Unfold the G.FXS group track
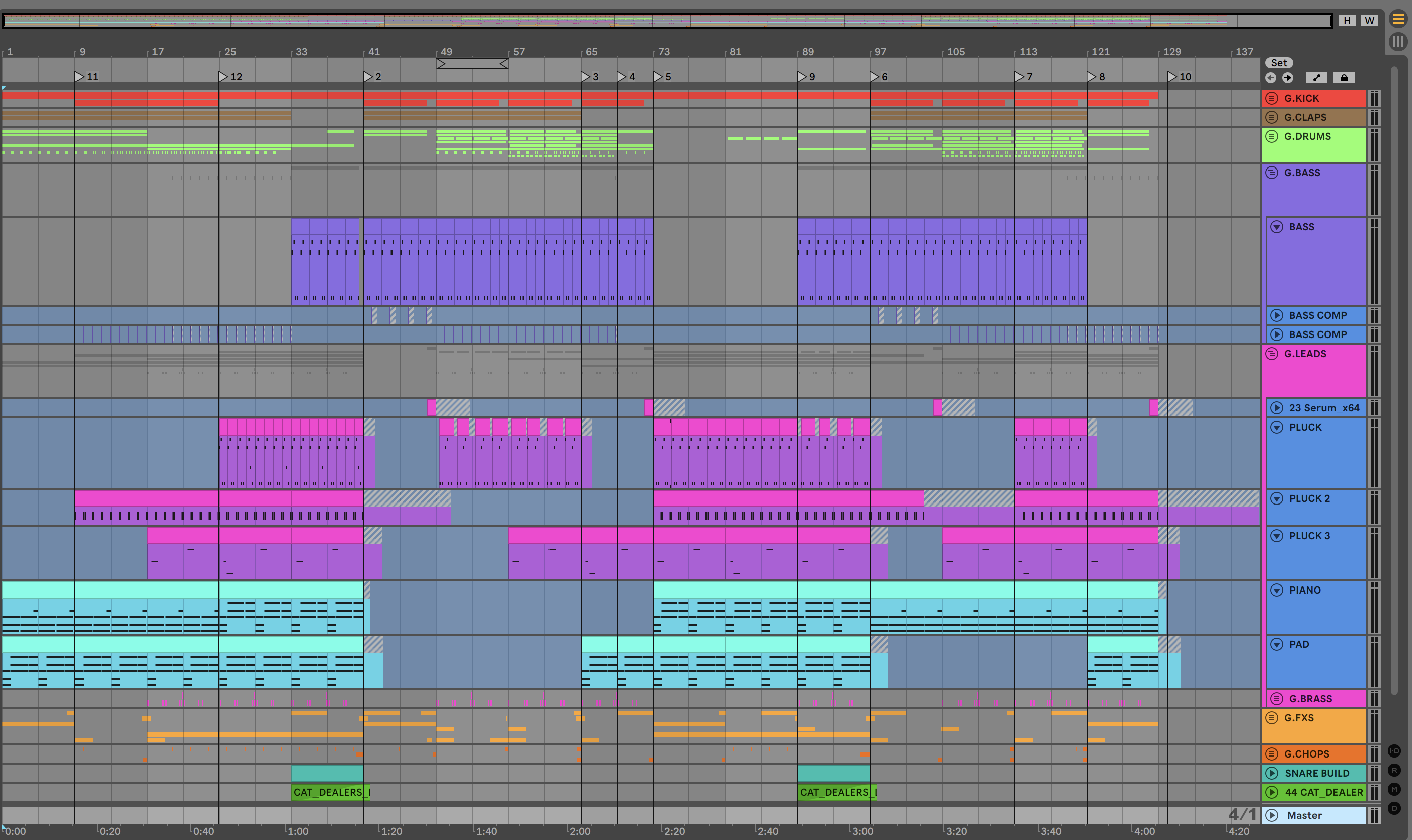 [x=1272, y=718]
